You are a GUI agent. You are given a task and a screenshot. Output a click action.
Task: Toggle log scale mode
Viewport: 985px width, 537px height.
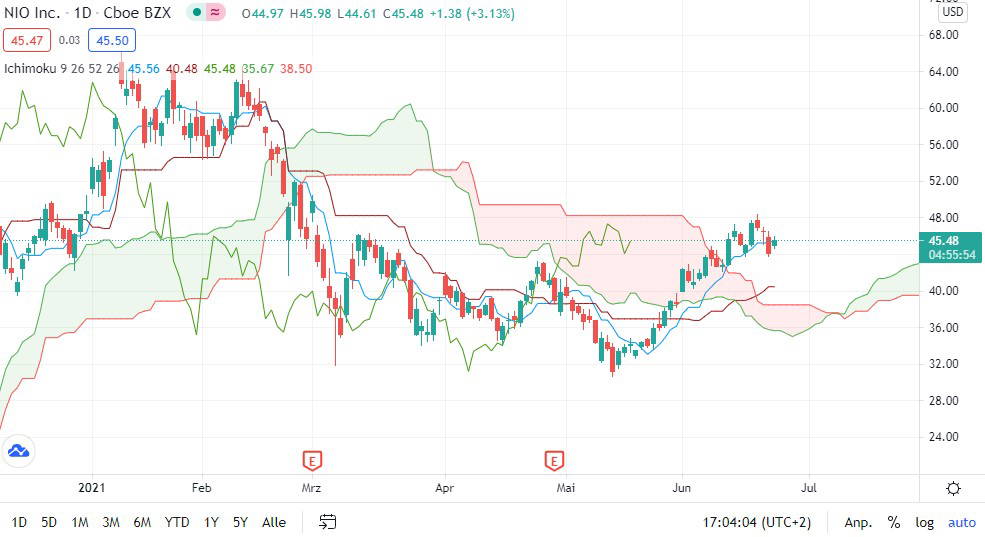tap(924, 522)
